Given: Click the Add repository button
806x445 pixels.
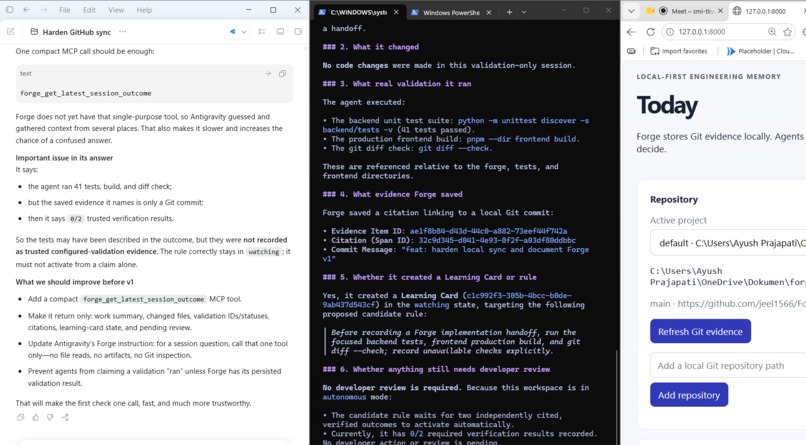Looking at the screenshot, I should (689, 395).
